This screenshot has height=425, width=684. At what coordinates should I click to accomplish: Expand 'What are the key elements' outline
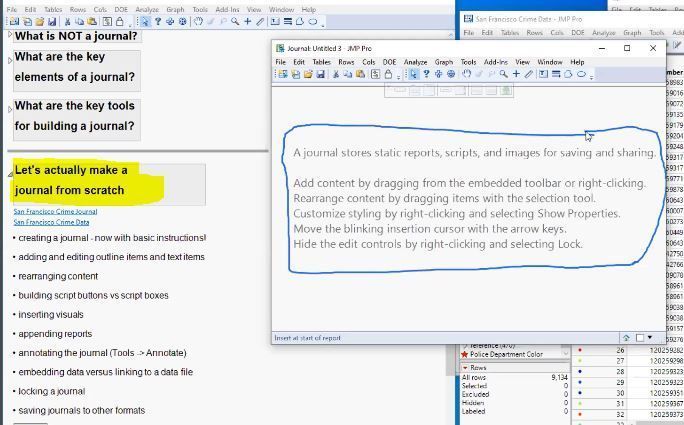point(10,61)
